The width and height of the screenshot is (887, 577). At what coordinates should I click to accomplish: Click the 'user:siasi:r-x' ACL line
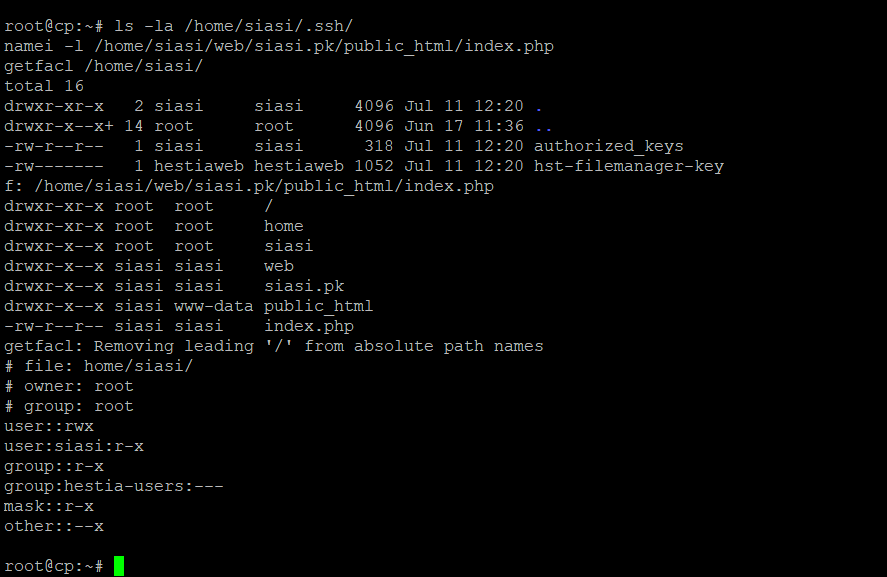click(x=74, y=446)
